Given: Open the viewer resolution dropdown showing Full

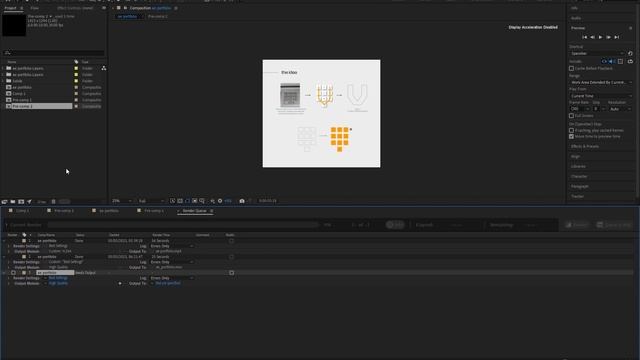Looking at the screenshot, I should [151, 201].
